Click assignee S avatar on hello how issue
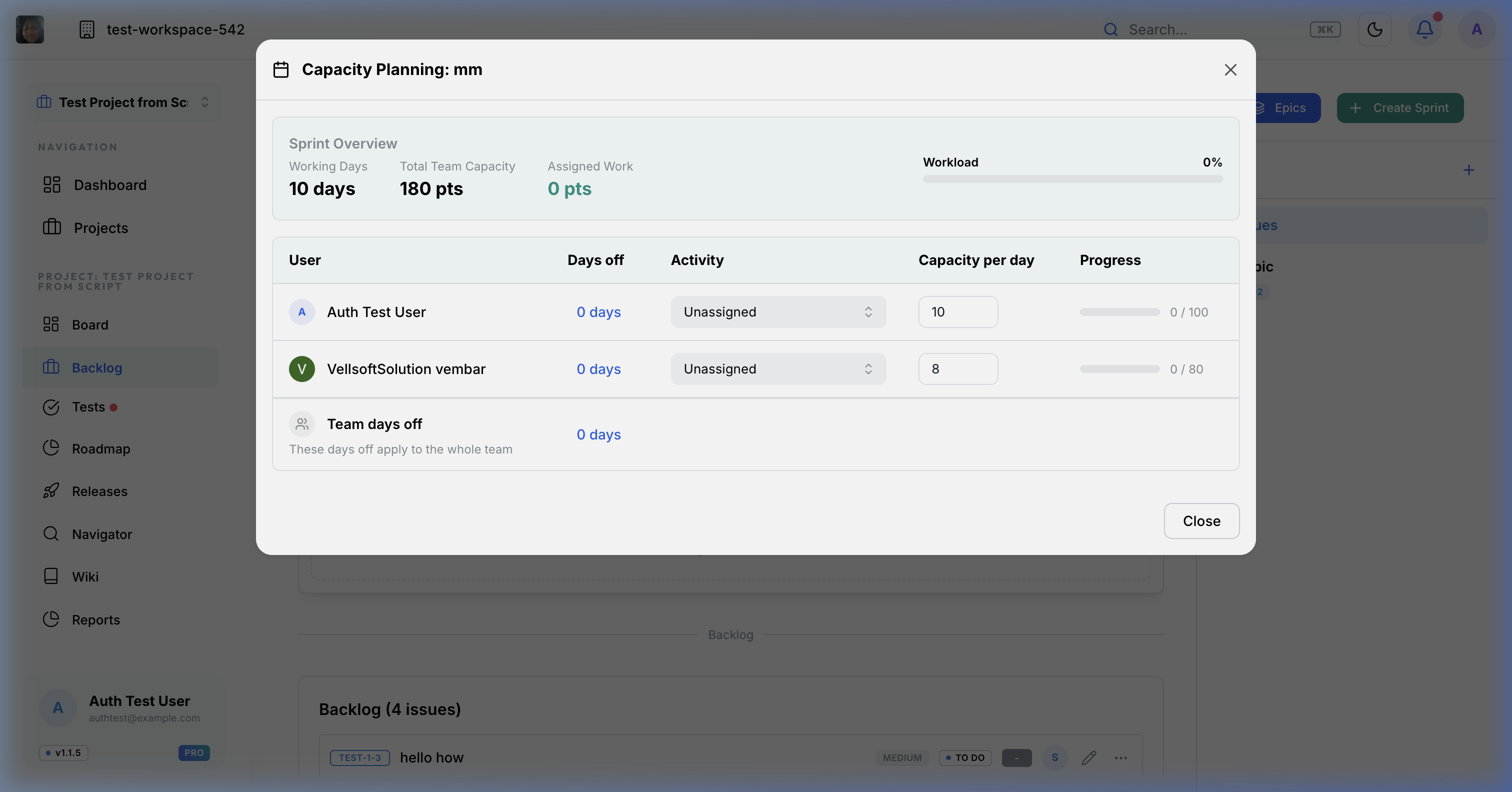This screenshot has height=792, width=1512. (x=1055, y=758)
